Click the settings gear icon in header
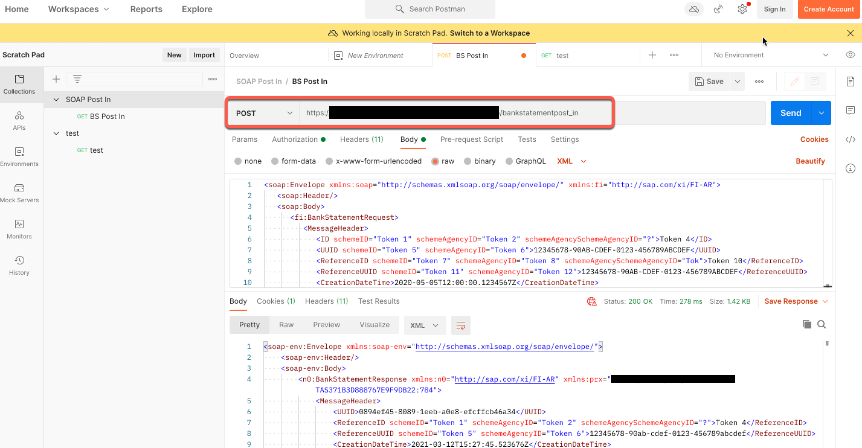Image resolution: width=862 pixels, height=448 pixels. pos(742,9)
